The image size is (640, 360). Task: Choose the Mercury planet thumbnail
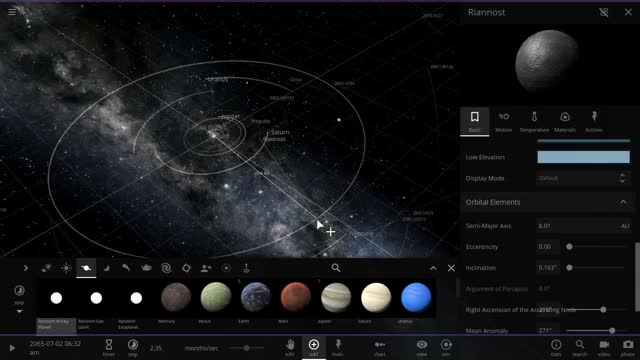pos(176,298)
